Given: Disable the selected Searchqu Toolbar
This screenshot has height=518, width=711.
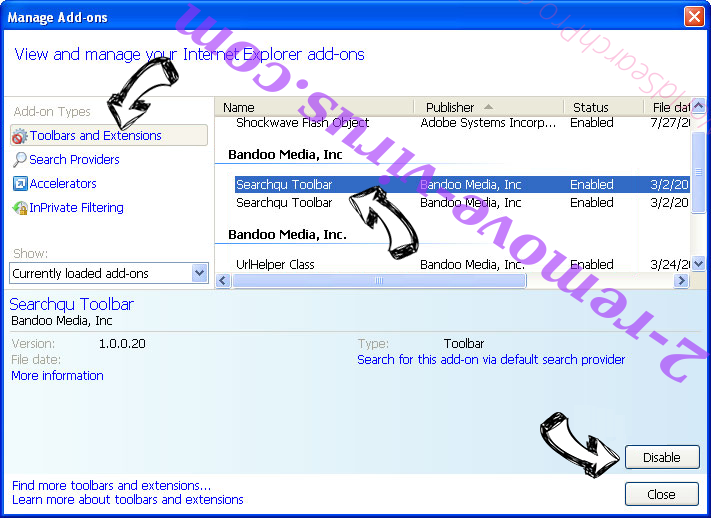Looking at the screenshot, I should coord(662,457).
